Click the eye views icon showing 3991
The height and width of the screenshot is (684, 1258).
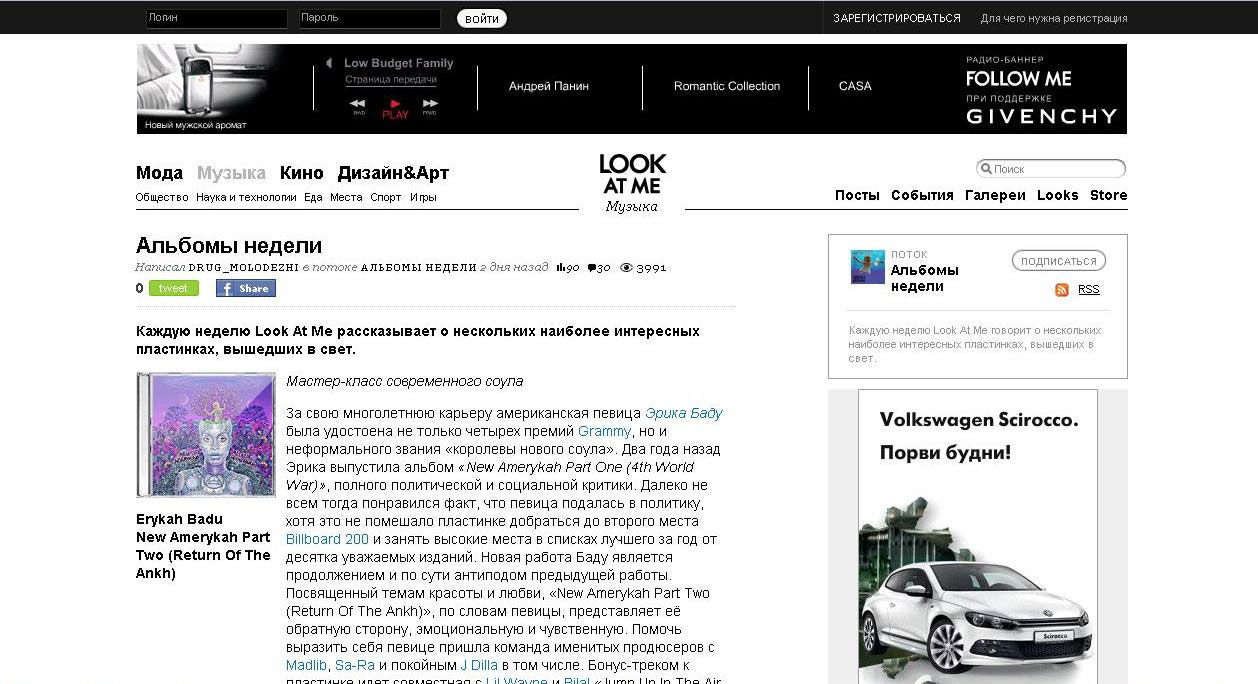pyautogui.click(x=627, y=268)
